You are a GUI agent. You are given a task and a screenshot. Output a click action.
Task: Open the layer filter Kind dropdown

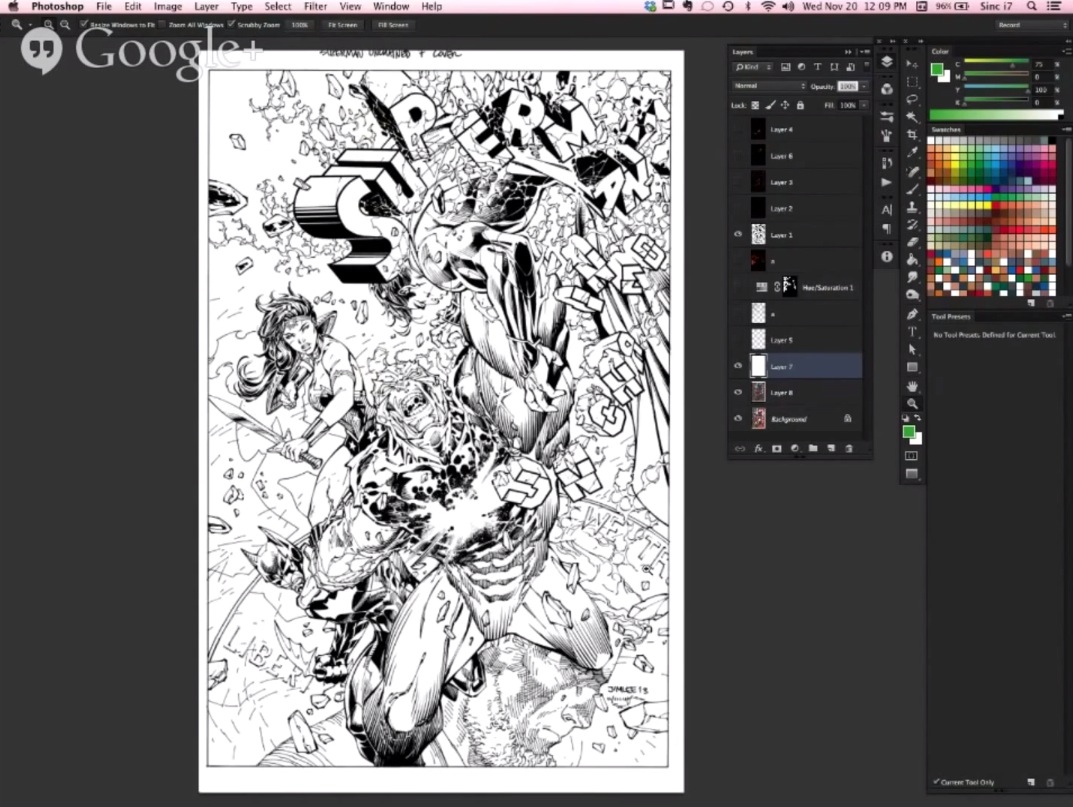tap(752, 67)
